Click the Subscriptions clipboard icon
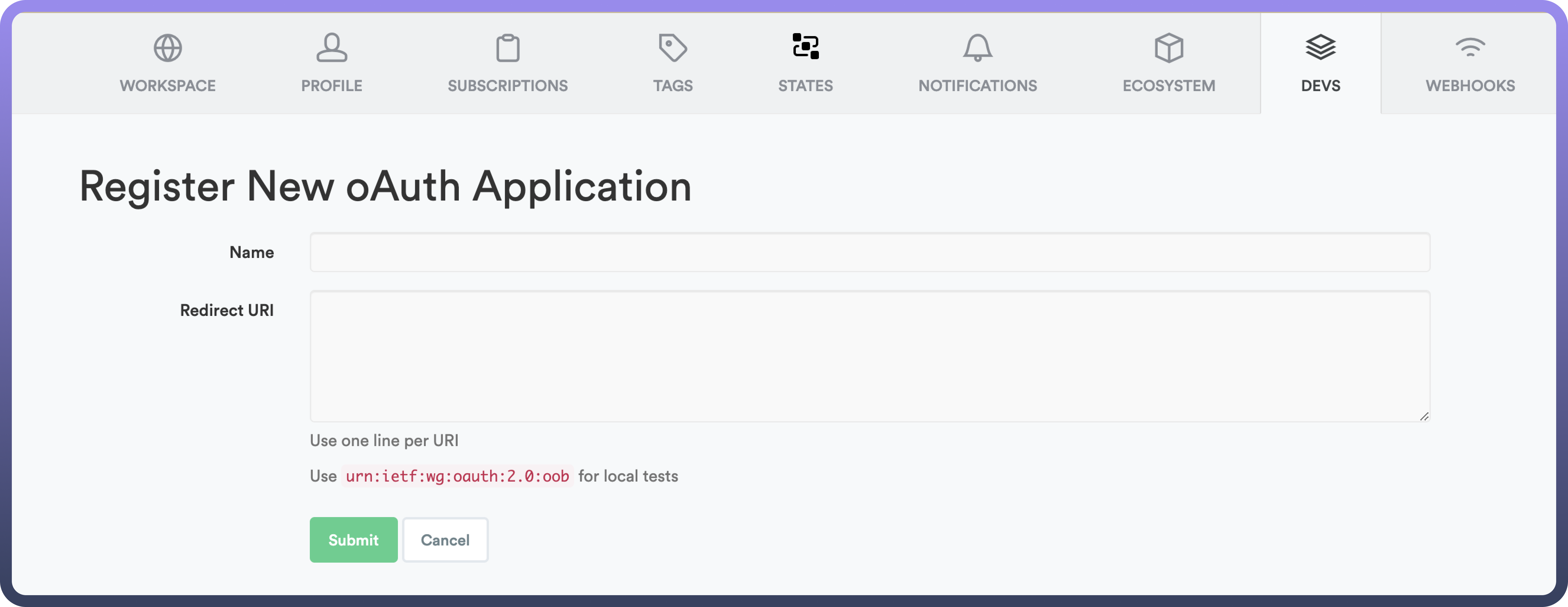 508,48
